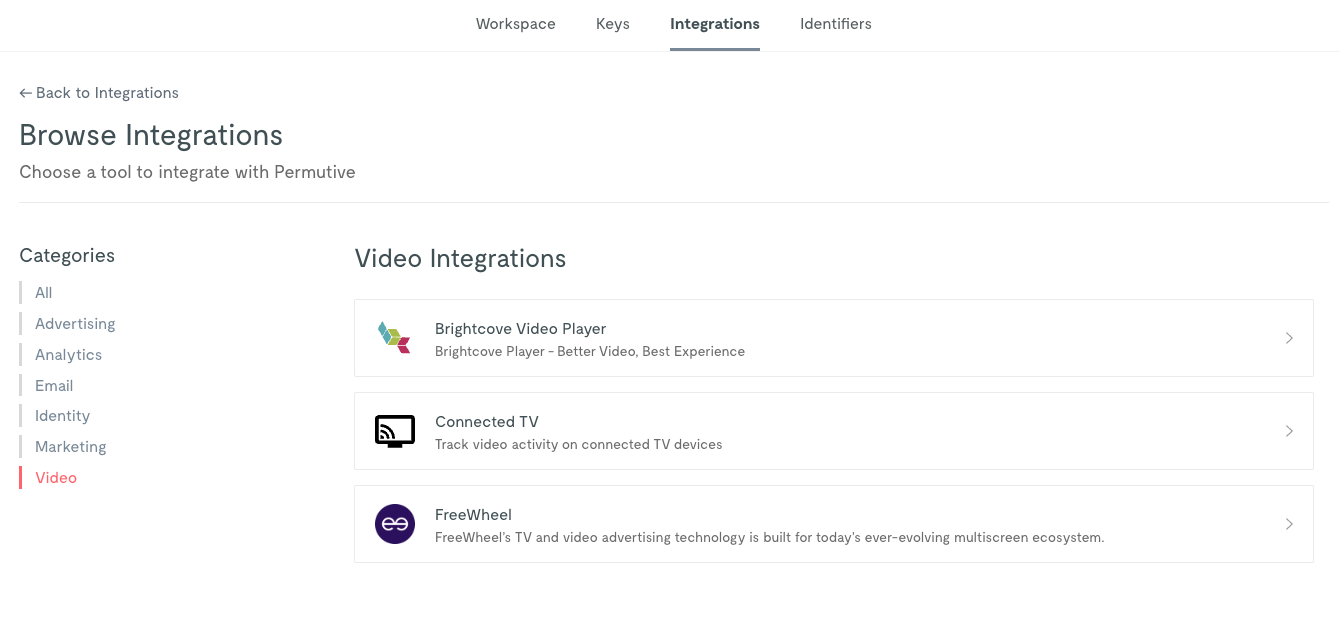The height and width of the screenshot is (617, 1340).
Task: Select the Integrations tab
Action: [x=715, y=24]
